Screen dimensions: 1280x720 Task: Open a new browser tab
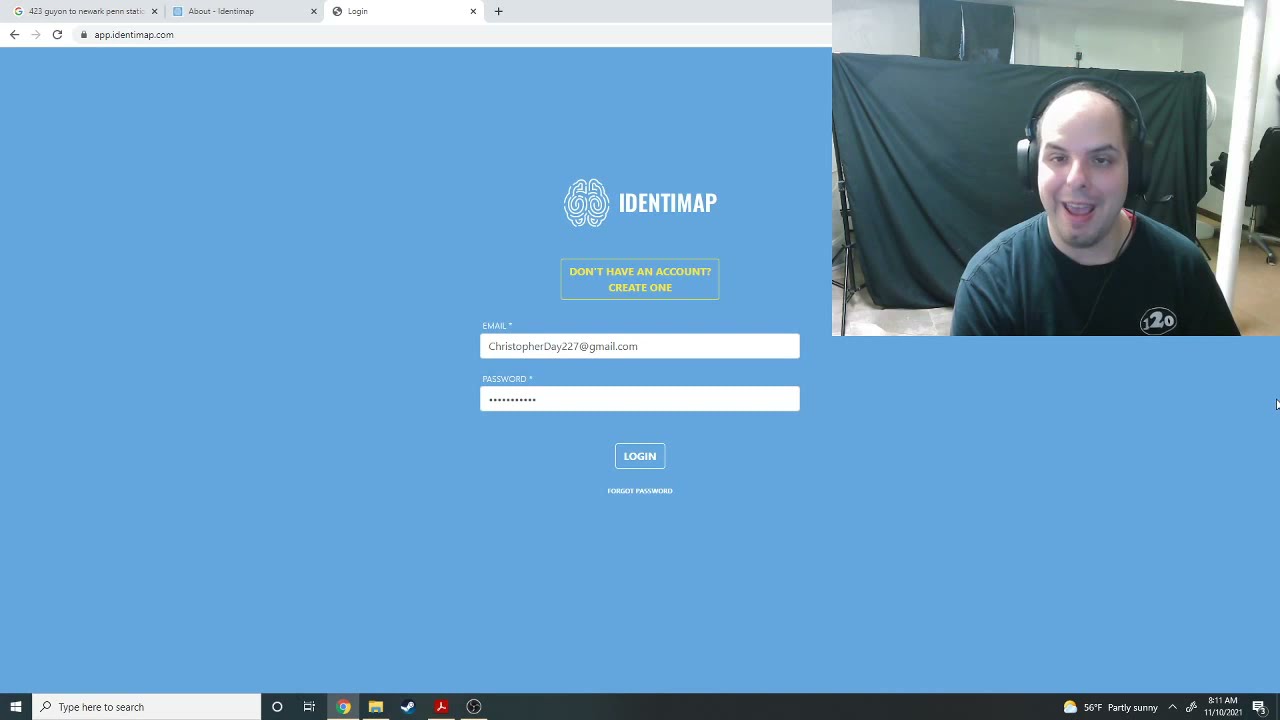tap(498, 11)
